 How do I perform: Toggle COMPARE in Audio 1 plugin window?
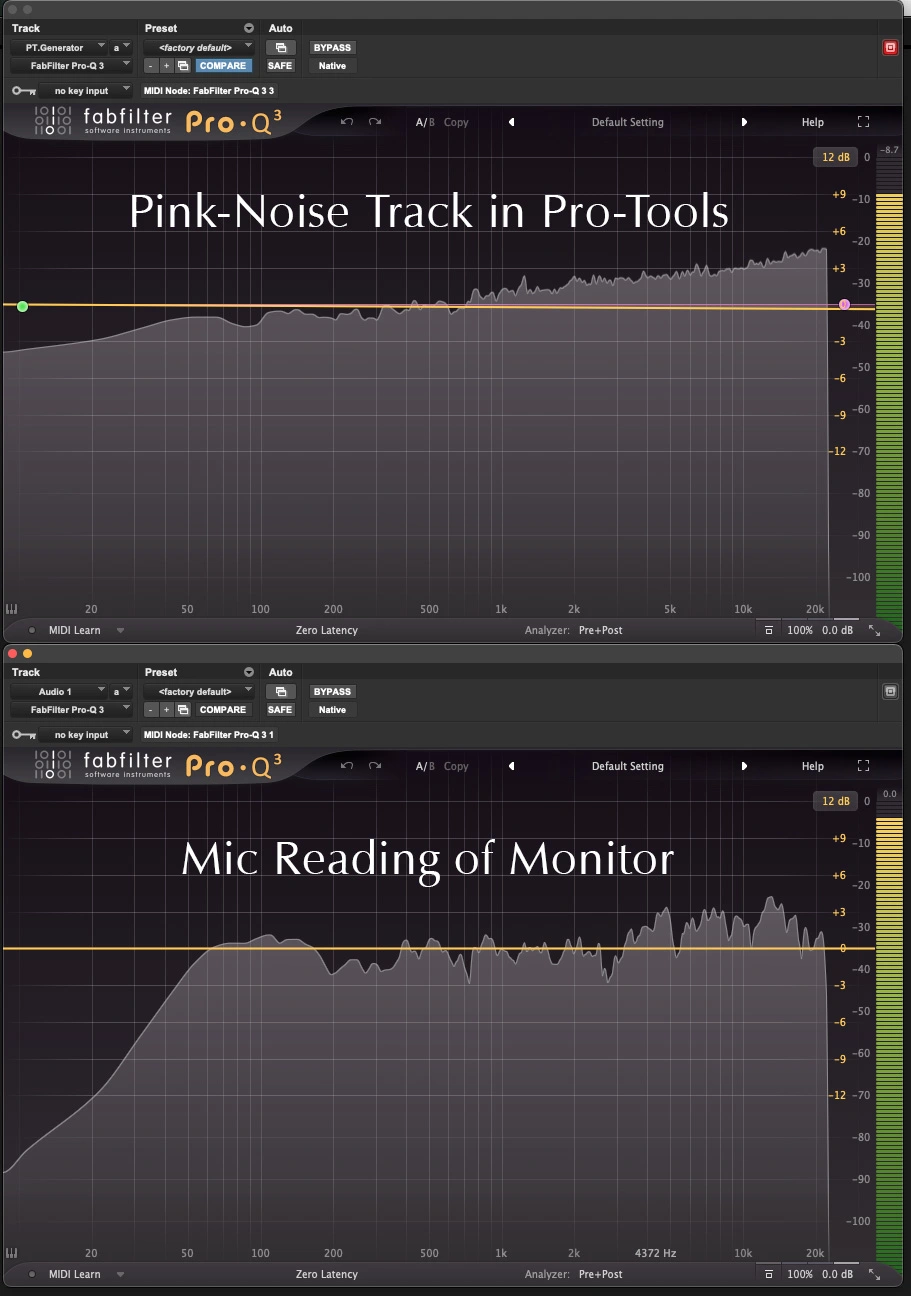[223, 710]
